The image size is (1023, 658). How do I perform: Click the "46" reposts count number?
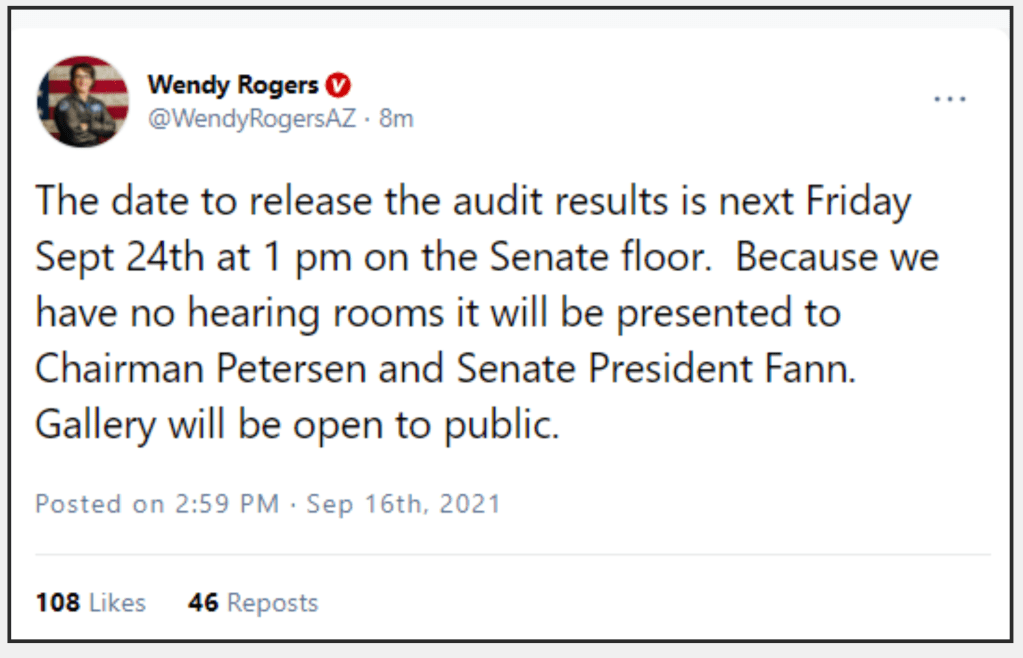[x=203, y=603]
